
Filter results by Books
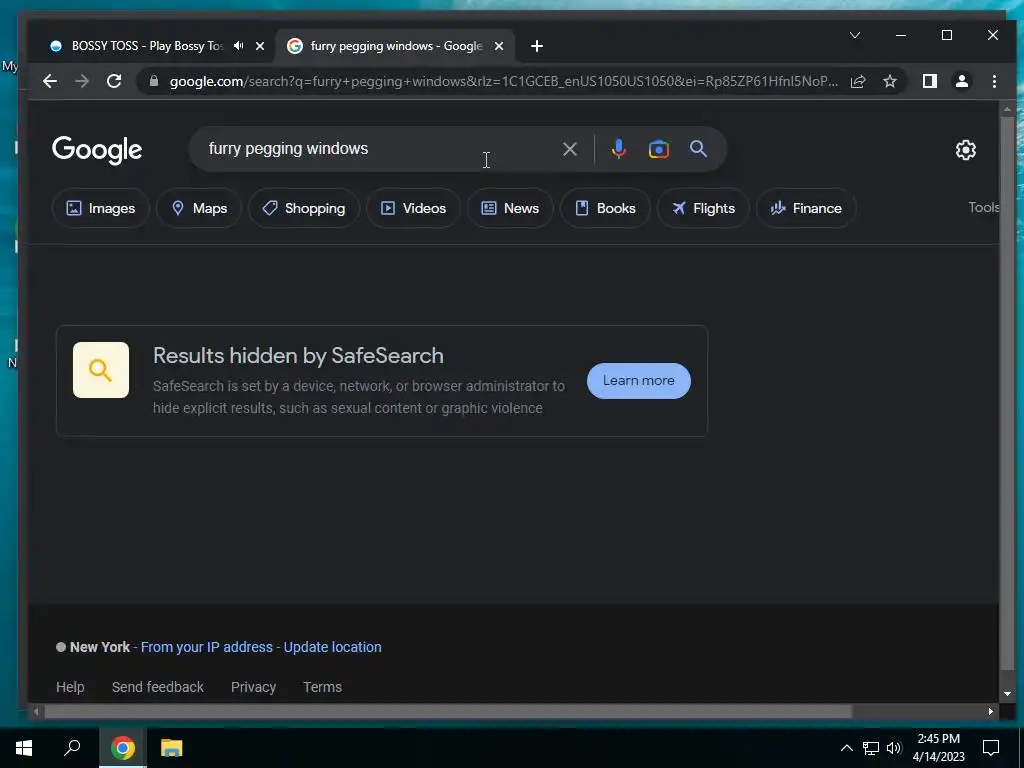pyautogui.click(x=605, y=208)
